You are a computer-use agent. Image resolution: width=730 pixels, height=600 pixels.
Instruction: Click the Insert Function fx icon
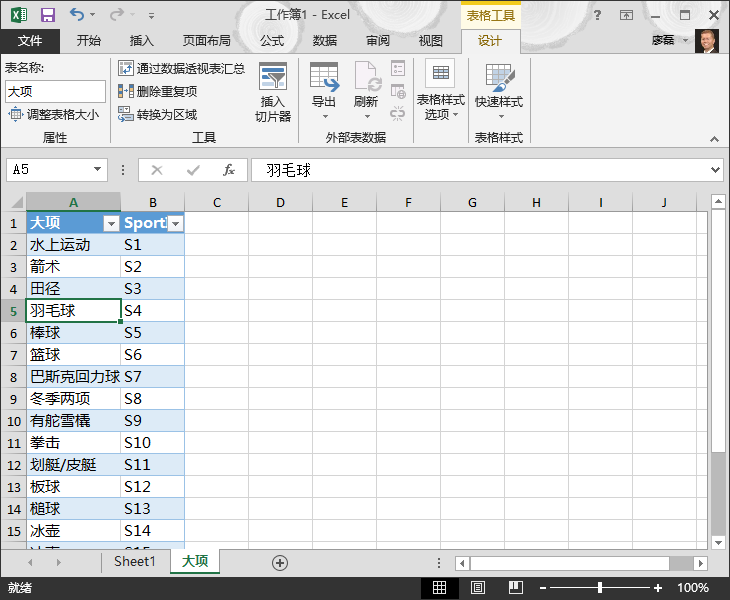click(x=228, y=170)
